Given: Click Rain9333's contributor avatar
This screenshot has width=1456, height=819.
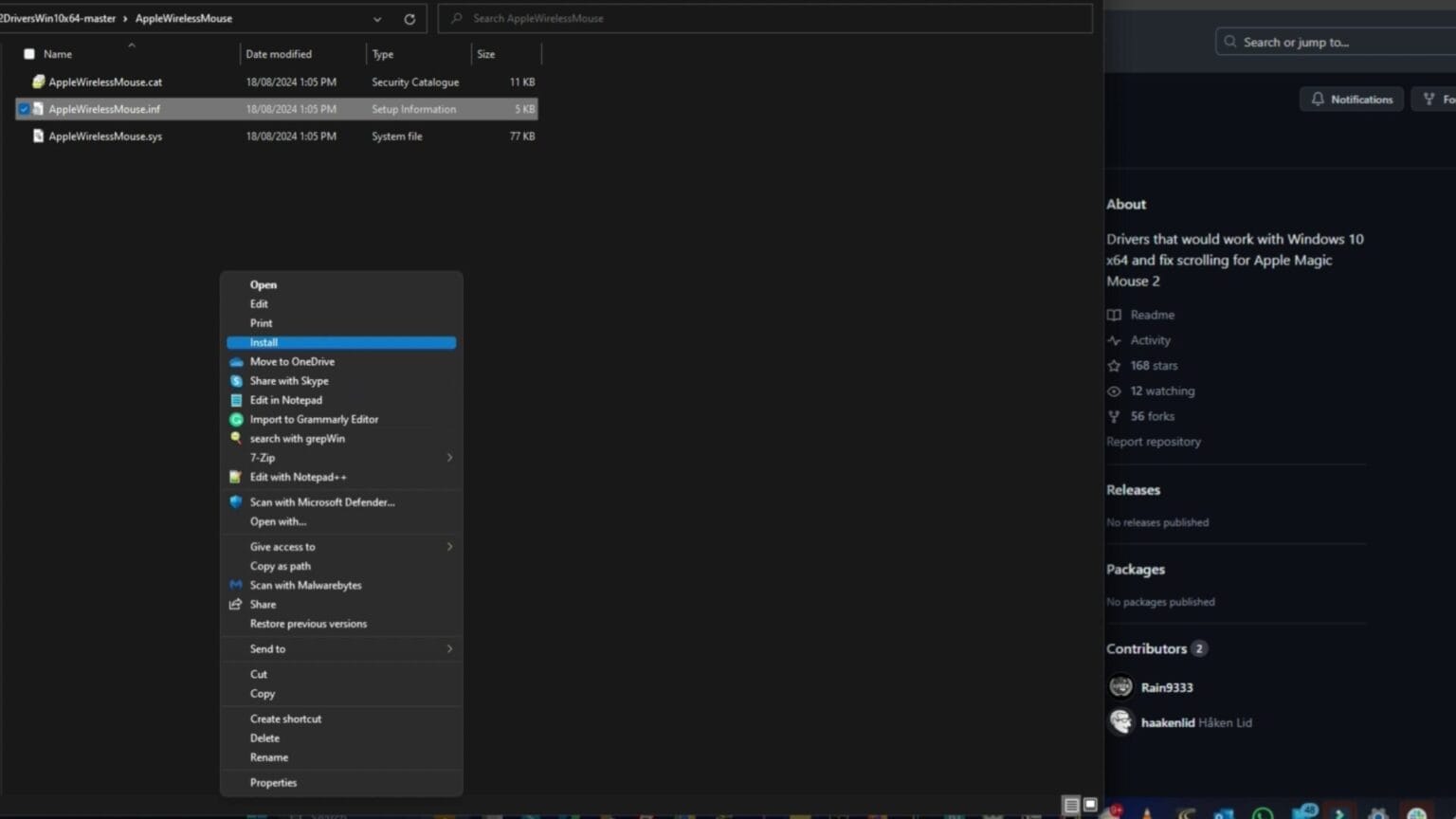Looking at the screenshot, I should 1120,686.
